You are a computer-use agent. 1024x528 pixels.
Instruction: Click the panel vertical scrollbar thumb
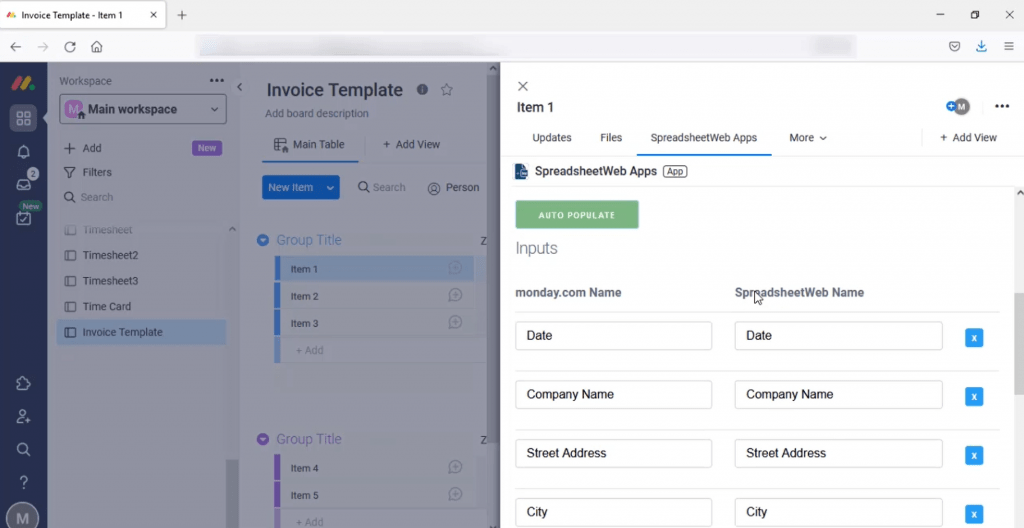tap(1019, 343)
